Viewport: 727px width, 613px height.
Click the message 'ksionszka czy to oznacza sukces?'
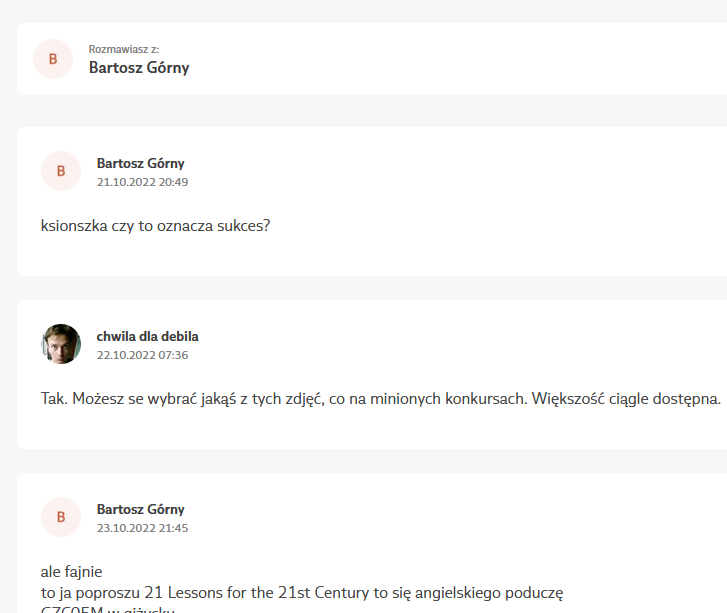pyautogui.click(x=155, y=225)
